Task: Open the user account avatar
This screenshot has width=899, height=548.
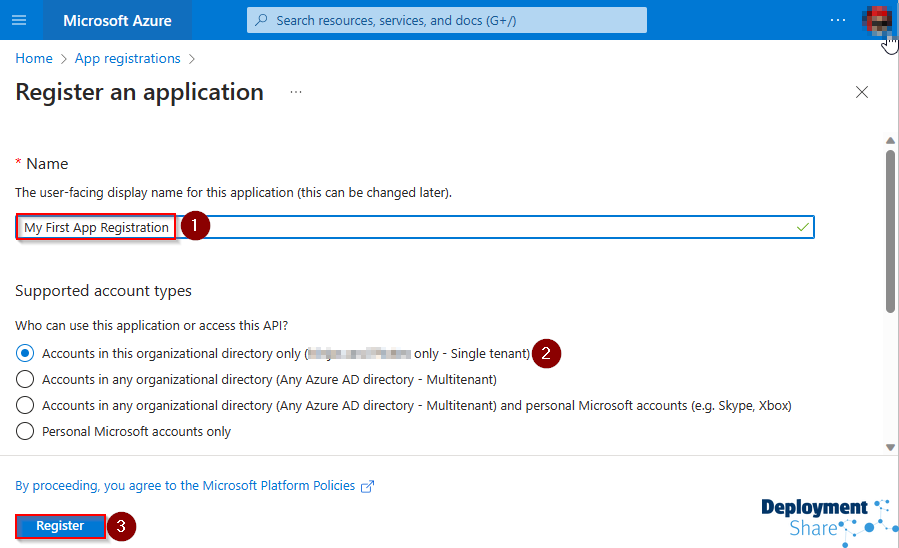Action: pyautogui.click(x=877, y=20)
